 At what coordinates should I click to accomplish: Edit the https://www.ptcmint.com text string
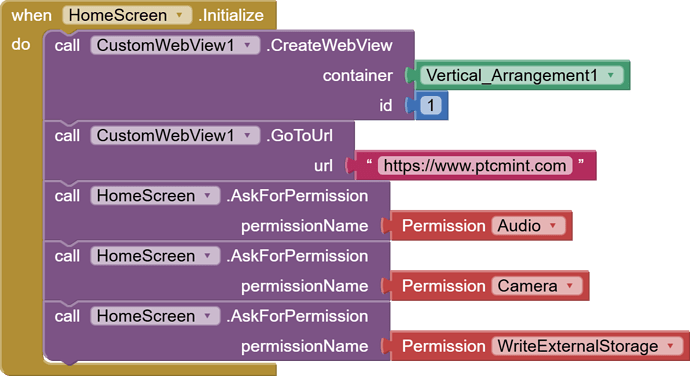(475, 166)
